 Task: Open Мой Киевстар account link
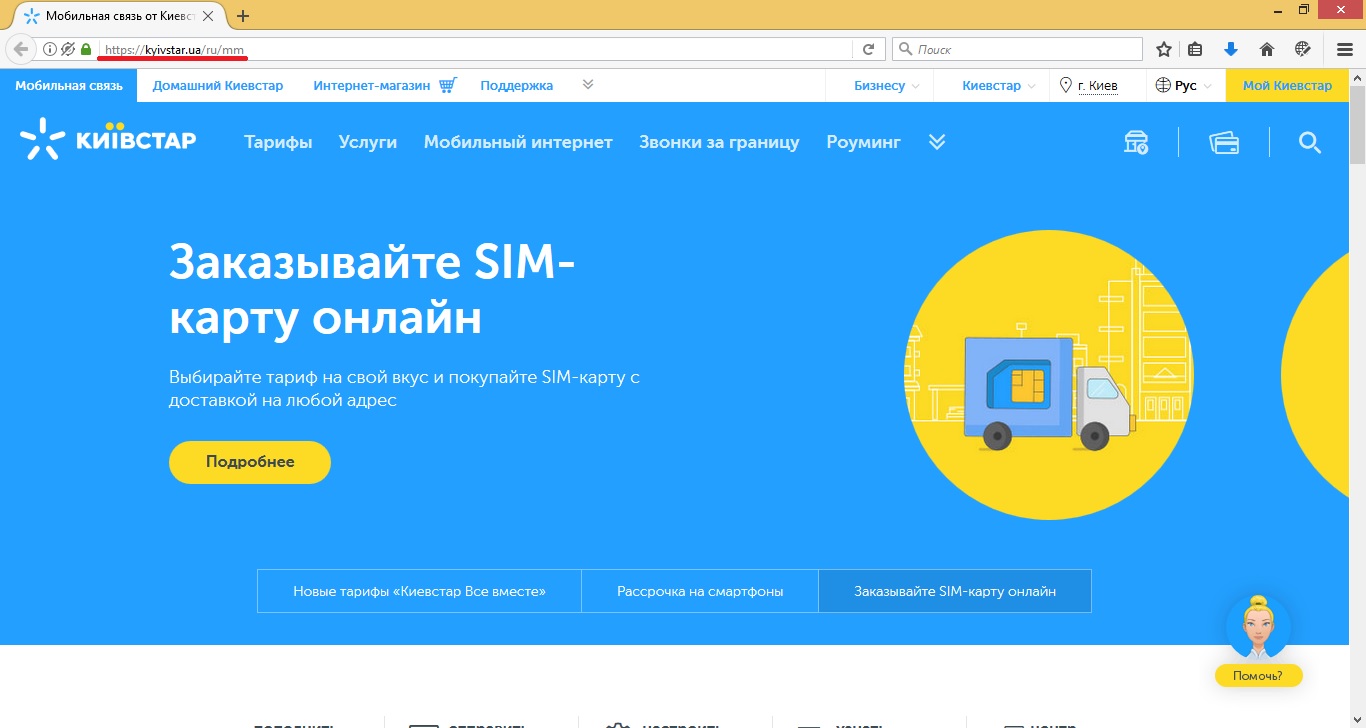pos(1287,85)
